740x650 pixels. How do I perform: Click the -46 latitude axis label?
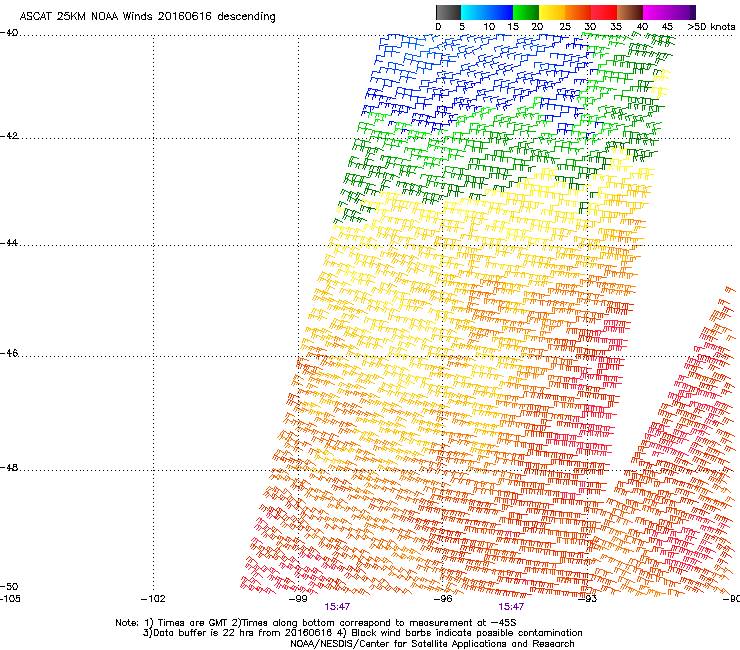point(9,353)
